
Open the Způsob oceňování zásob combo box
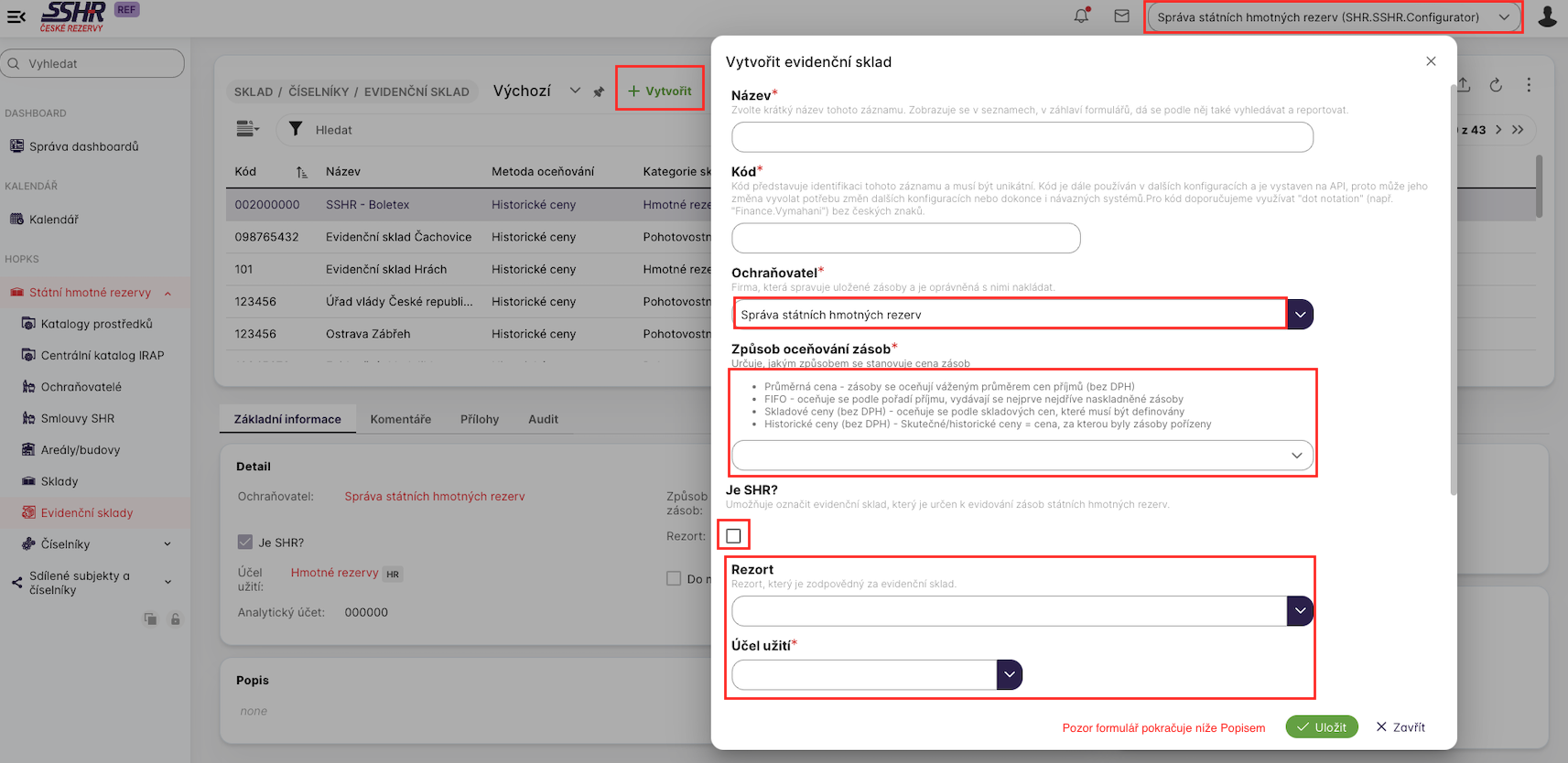pyautogui.click(x=1022, y=456)
